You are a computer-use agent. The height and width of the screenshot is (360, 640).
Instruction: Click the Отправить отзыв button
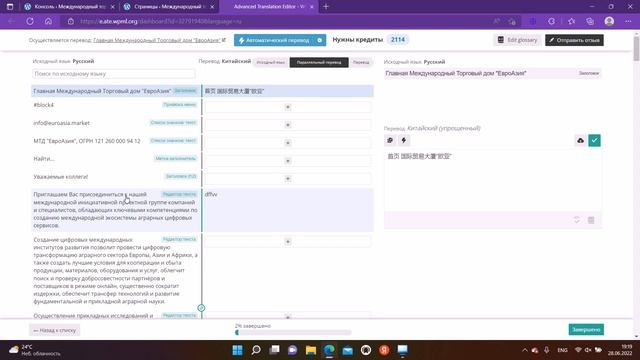point(574,40)
